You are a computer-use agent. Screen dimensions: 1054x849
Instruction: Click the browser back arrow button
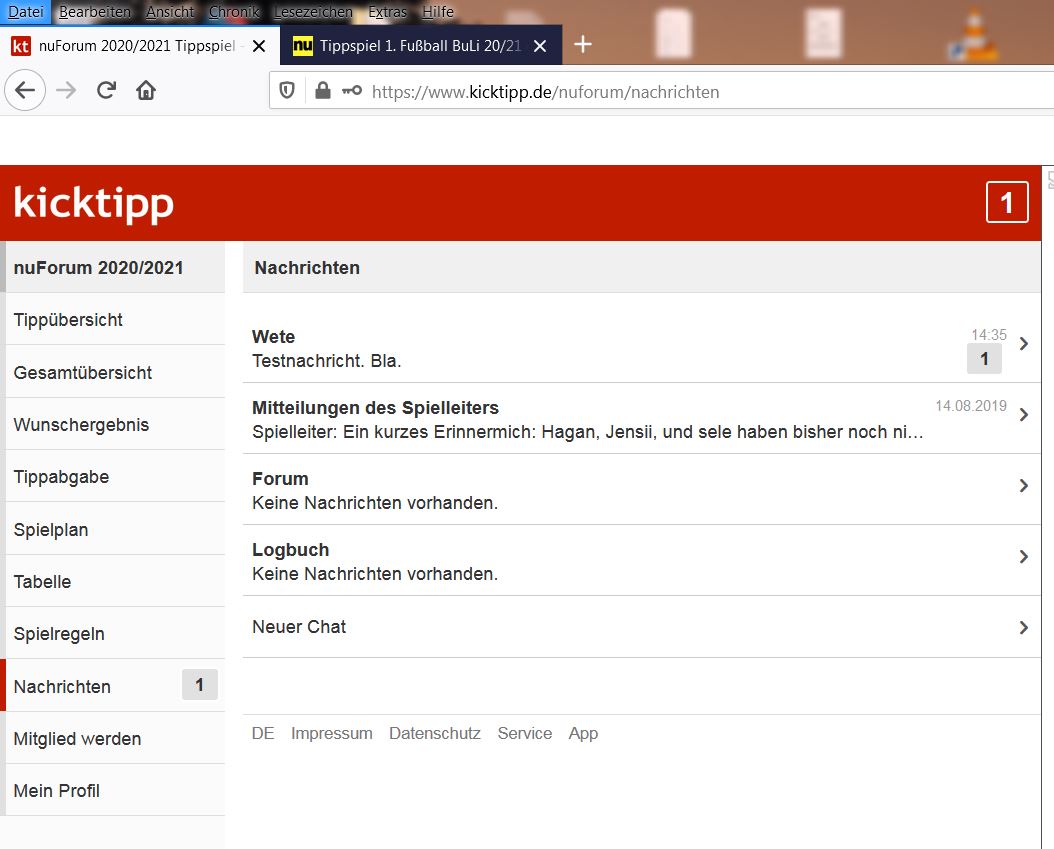[x=25, y=91]
